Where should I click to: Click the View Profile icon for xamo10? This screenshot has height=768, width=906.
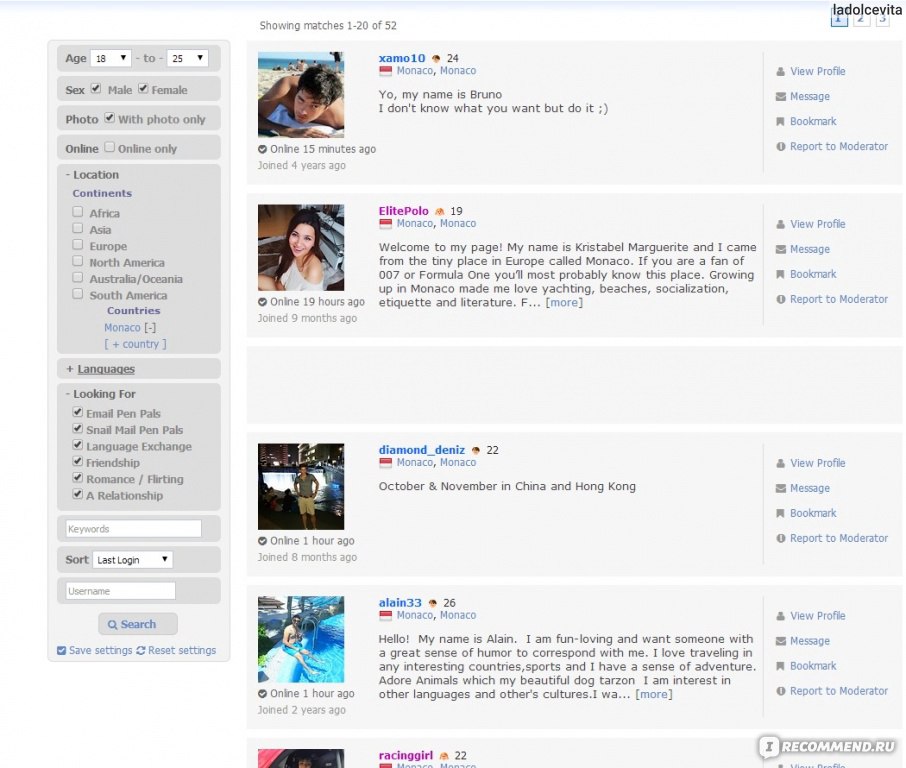coord(781,72)
